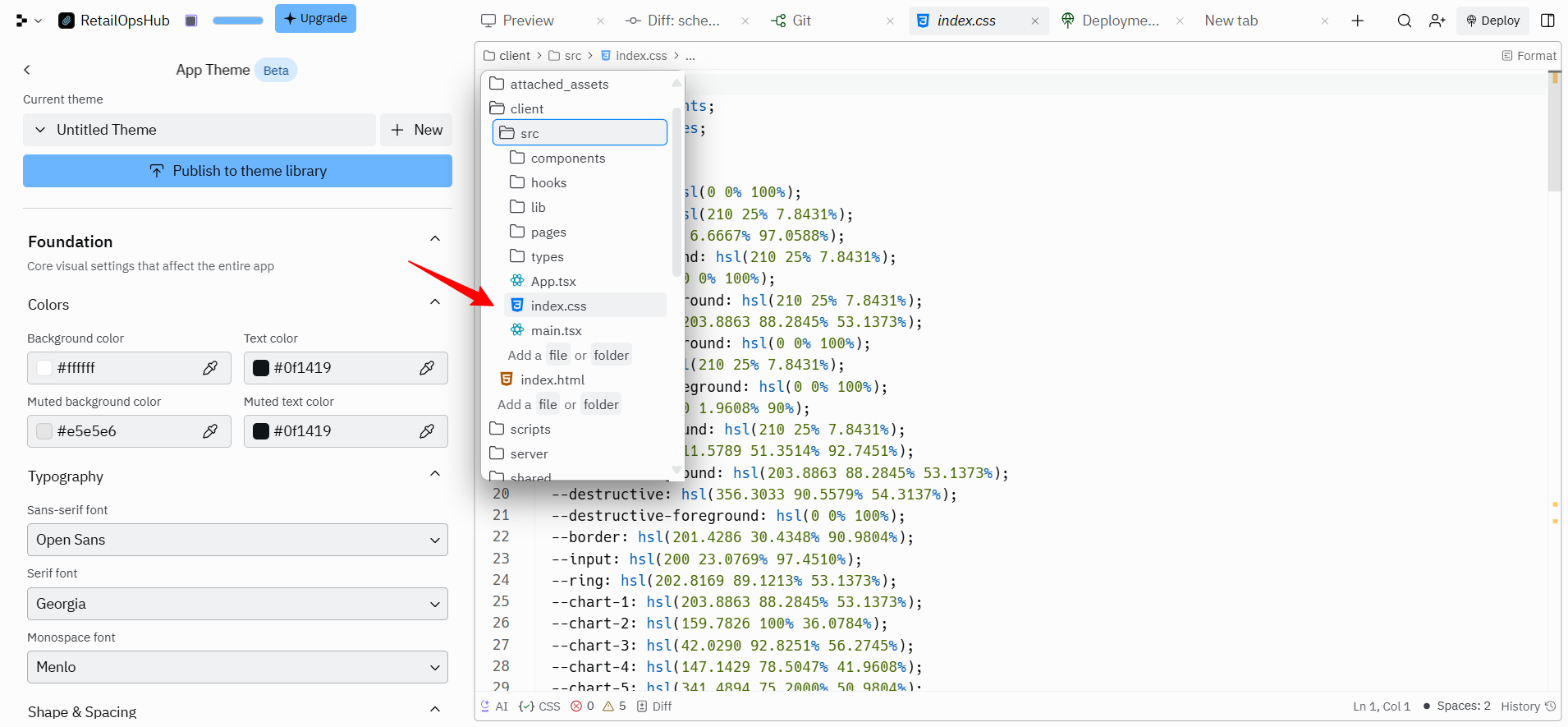The height and width of the screenshot is (727, 1568).
Task: Click the CSS language mode indicator
Action: point(540,706)
